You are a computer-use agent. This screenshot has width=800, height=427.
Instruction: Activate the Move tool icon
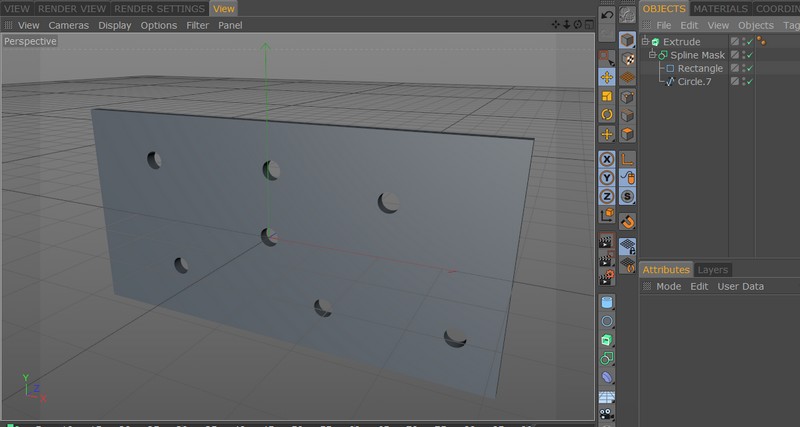click(607, 77)
